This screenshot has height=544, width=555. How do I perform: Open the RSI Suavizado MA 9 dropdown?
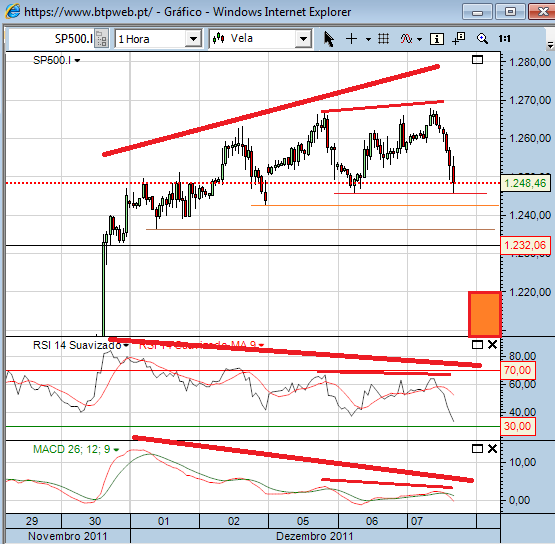tap(261, 345)
